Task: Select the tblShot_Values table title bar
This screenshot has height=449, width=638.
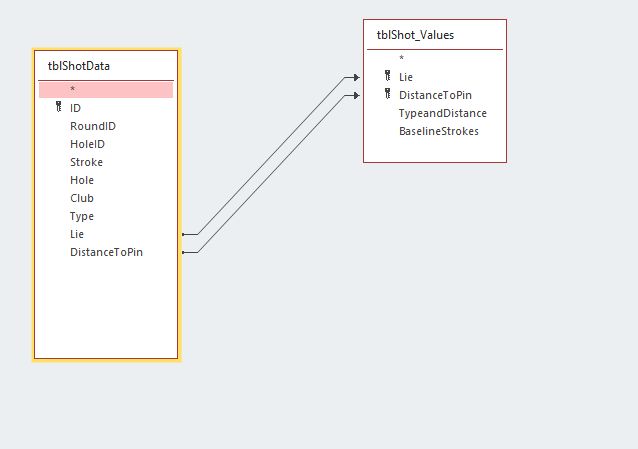Action: coord(434,35)
